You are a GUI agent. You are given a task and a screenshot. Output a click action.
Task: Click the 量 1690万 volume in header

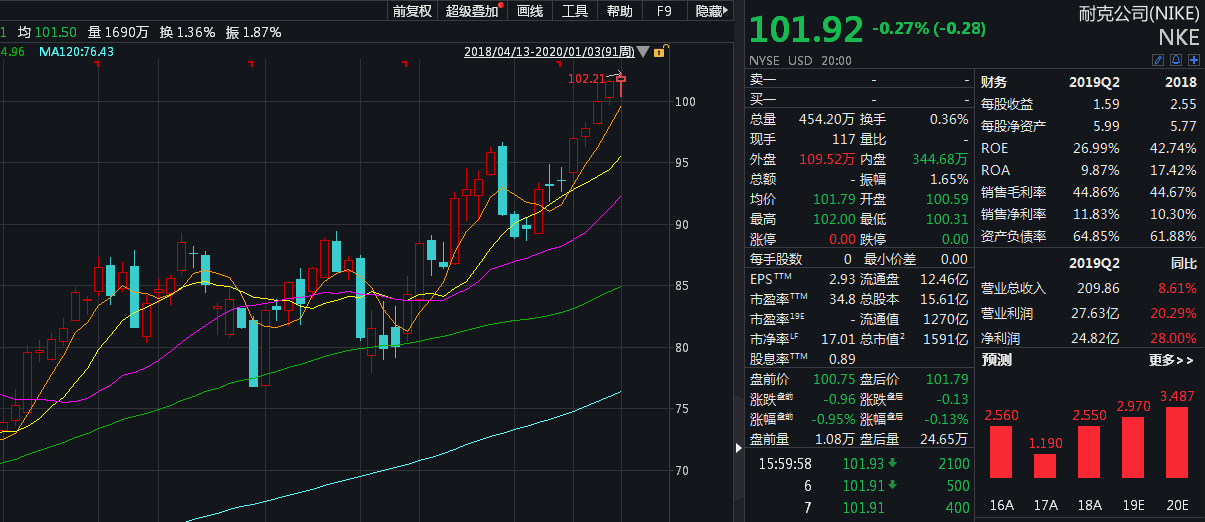[x=119, y=32]
